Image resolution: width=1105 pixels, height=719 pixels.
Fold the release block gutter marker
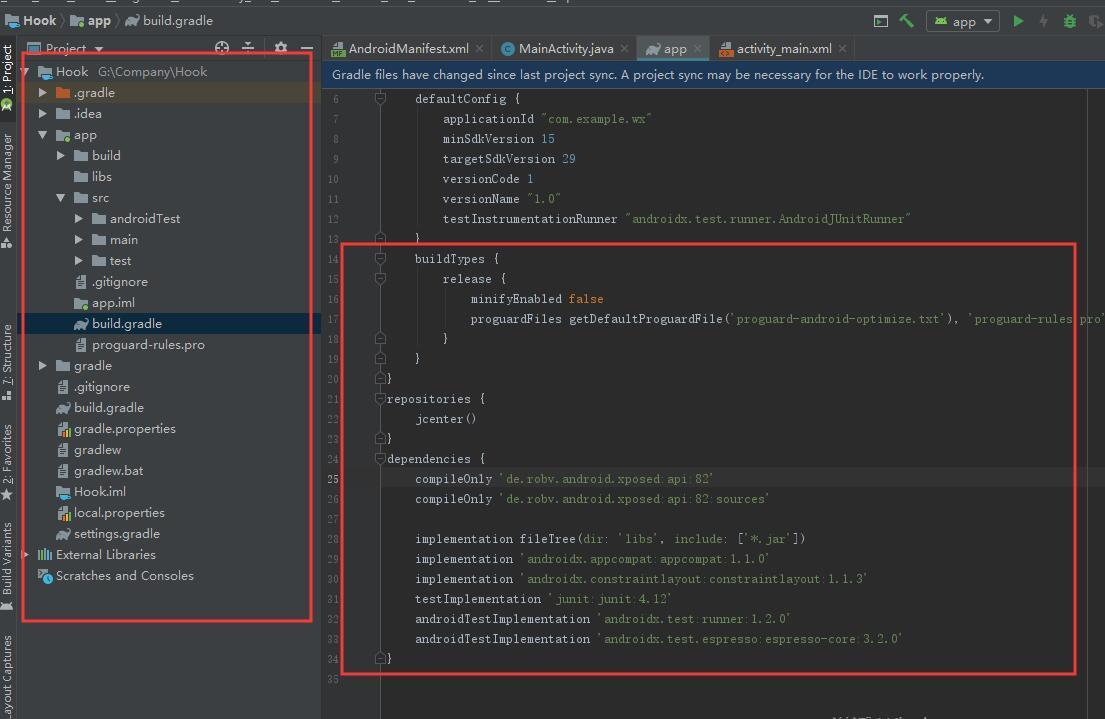click(381, 278)
